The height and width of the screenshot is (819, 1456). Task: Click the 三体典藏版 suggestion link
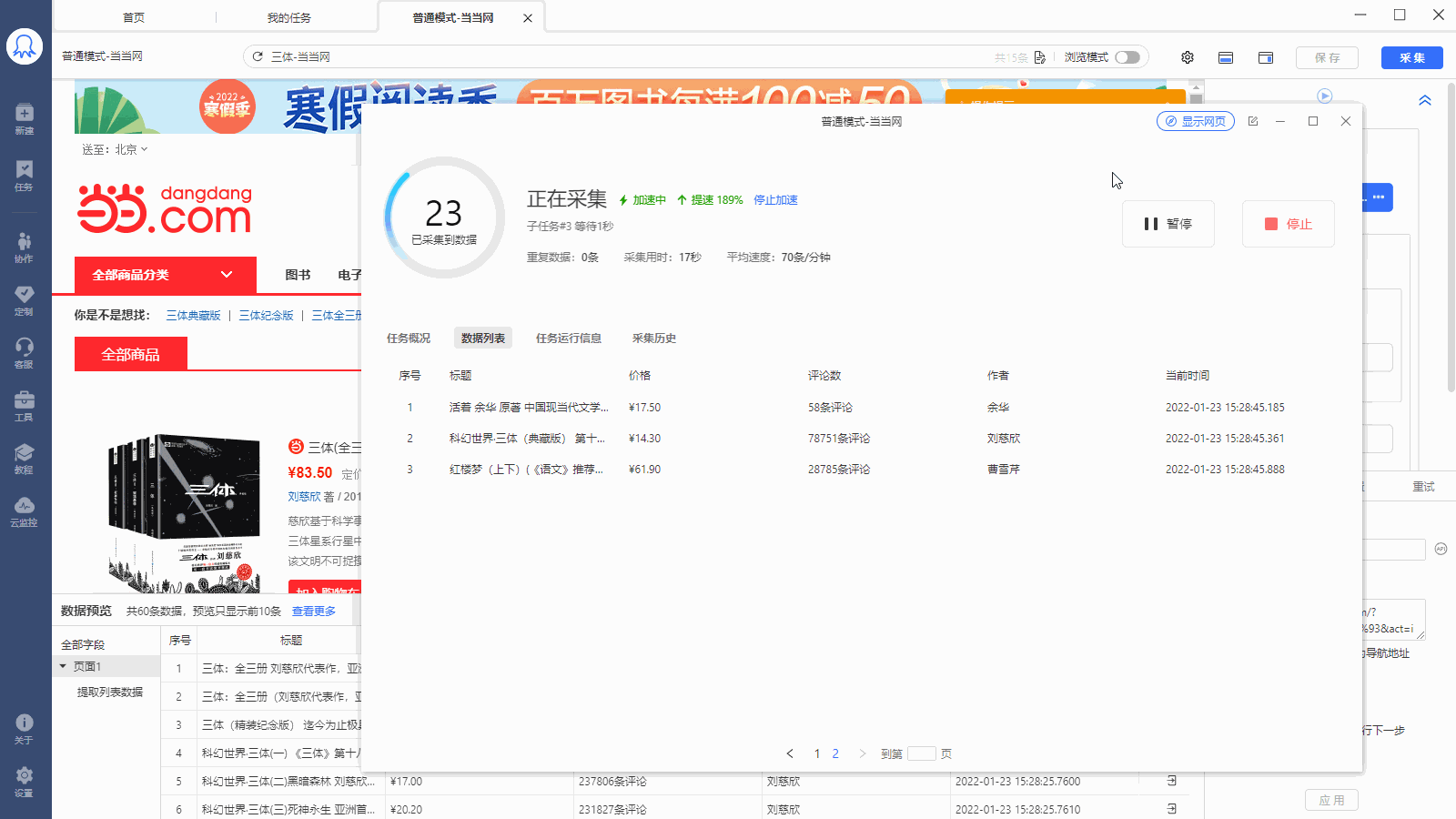pos(193,316)
